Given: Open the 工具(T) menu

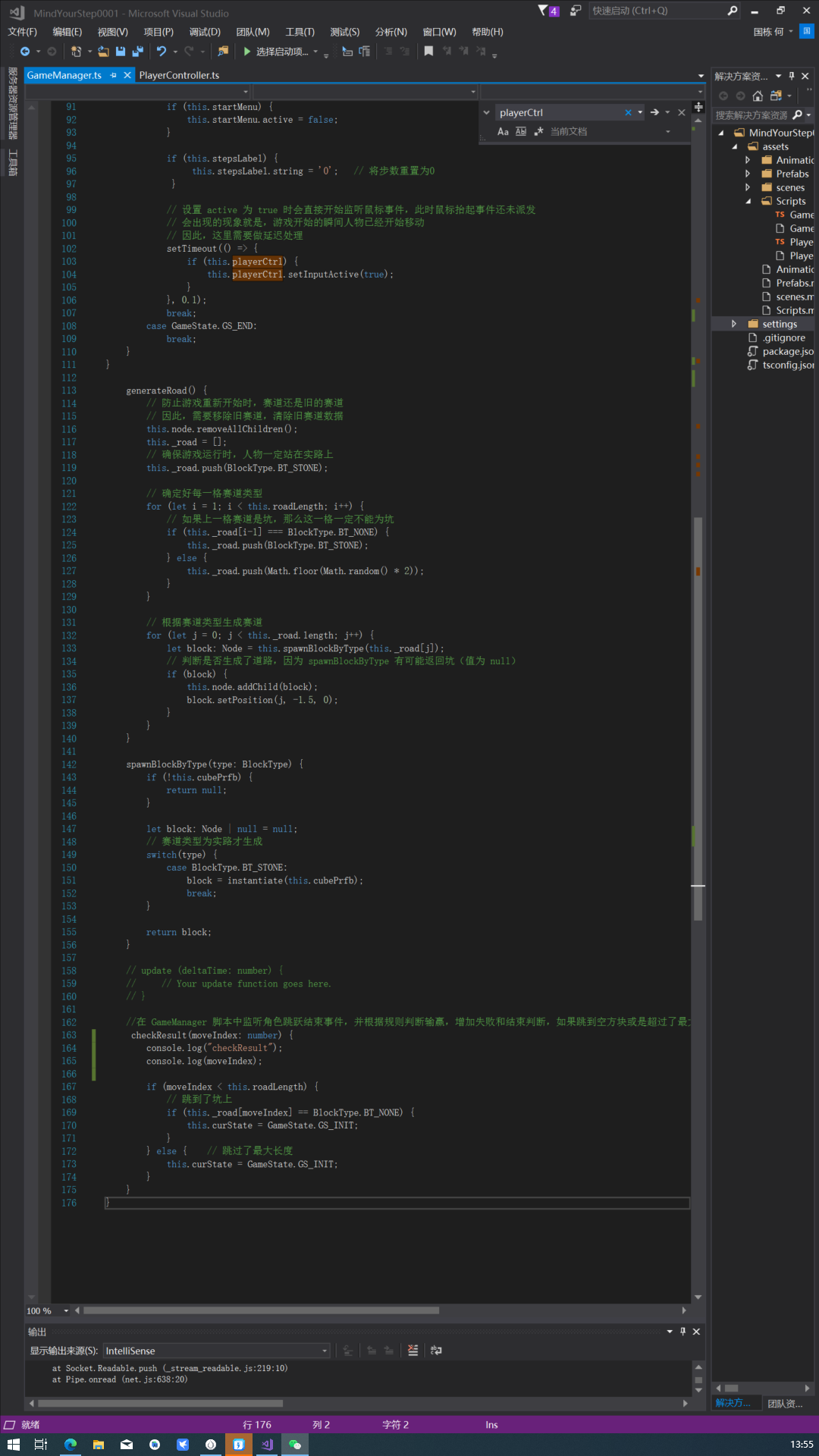Looking at the screenshot, I should (x=300, y=32).
